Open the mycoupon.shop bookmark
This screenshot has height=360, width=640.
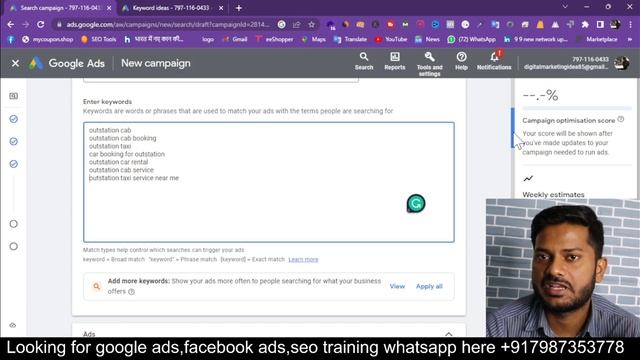pyautogui.click(x=48, y=40)
